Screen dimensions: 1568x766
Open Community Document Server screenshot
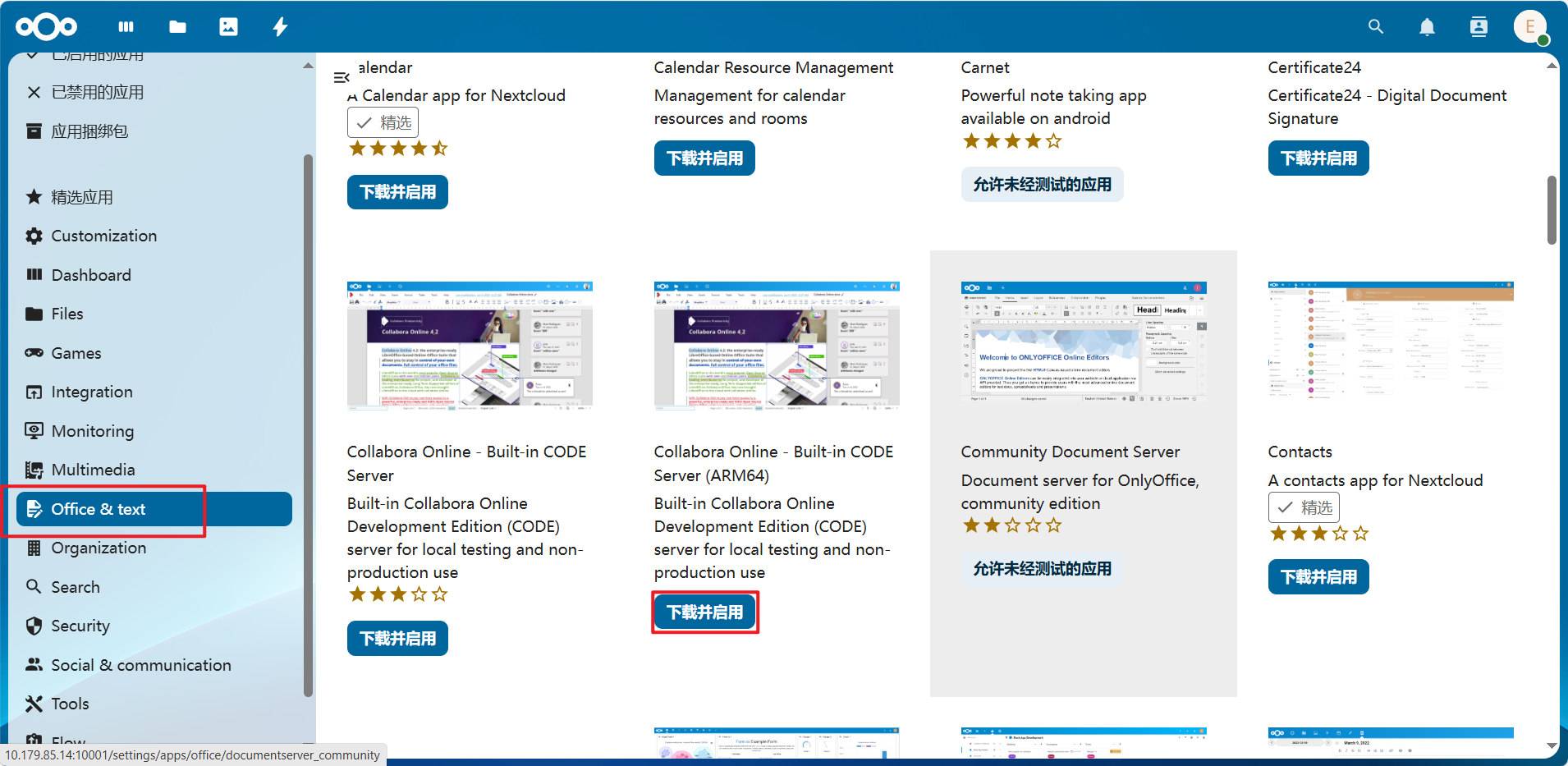(1084, 342)
